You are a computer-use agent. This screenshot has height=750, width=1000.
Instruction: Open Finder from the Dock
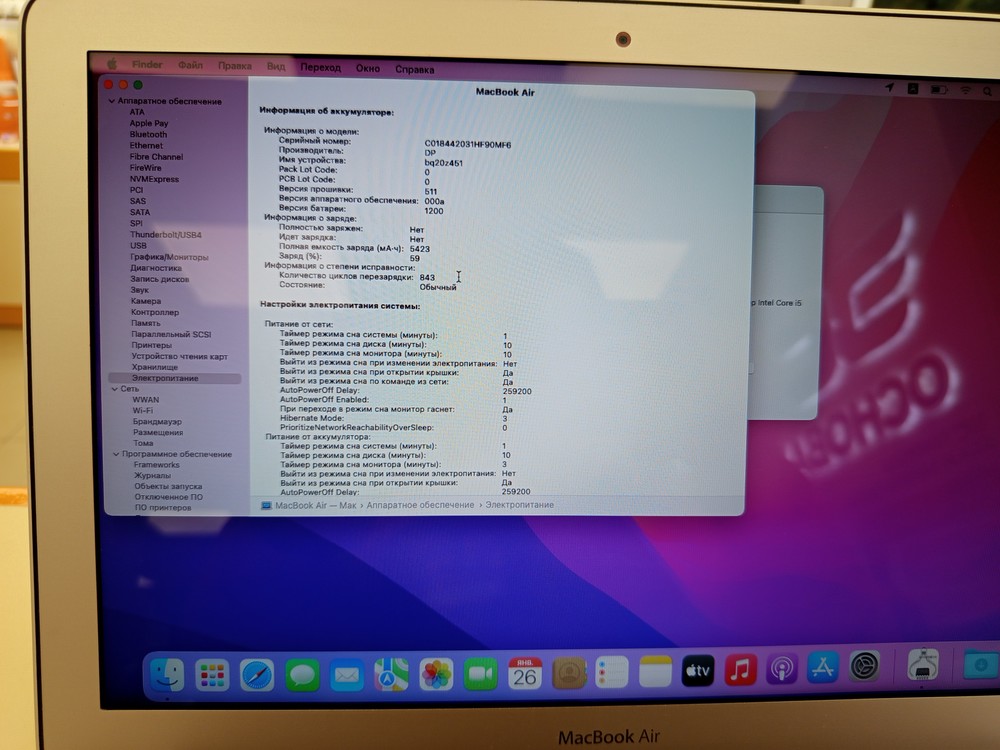coord(166,676)
